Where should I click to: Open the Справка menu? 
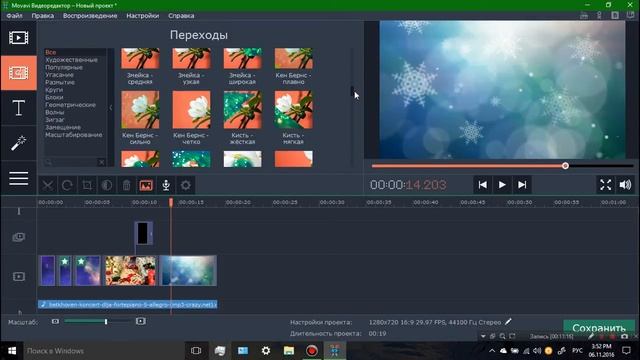pos(181,16)
